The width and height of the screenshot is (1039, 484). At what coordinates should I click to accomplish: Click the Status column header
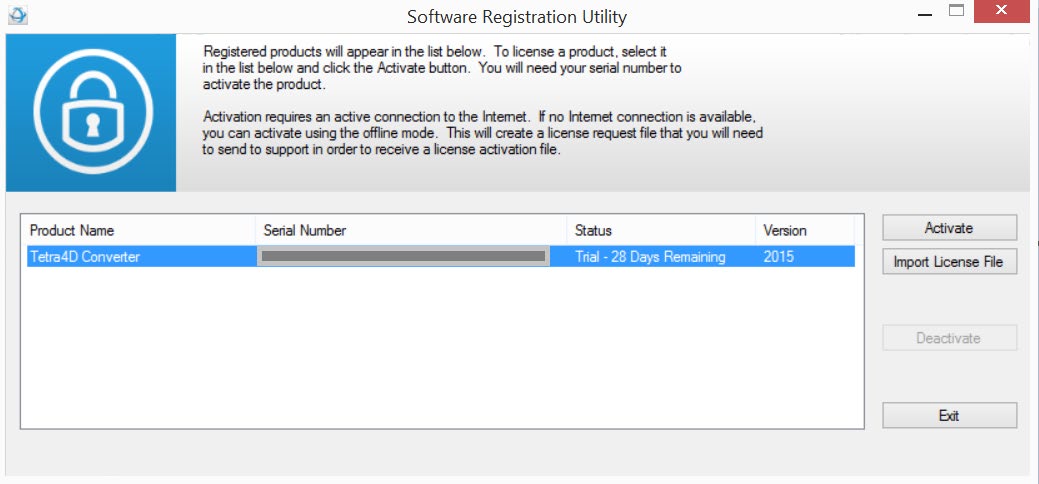coord(661,231)
